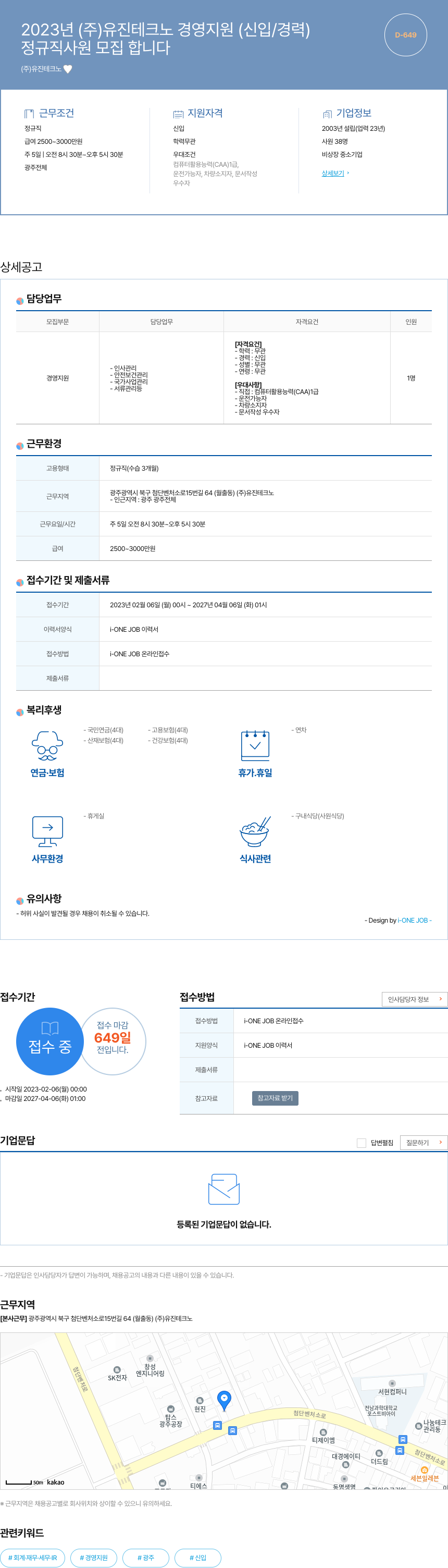The height and width of the screenshot is (1568, 448).
Task: Click the 접수기간 date range text
Action: point(188,605)
